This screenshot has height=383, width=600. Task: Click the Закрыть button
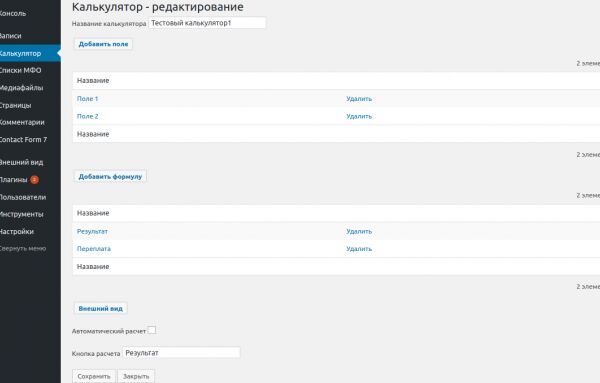(x=136, y=376)
